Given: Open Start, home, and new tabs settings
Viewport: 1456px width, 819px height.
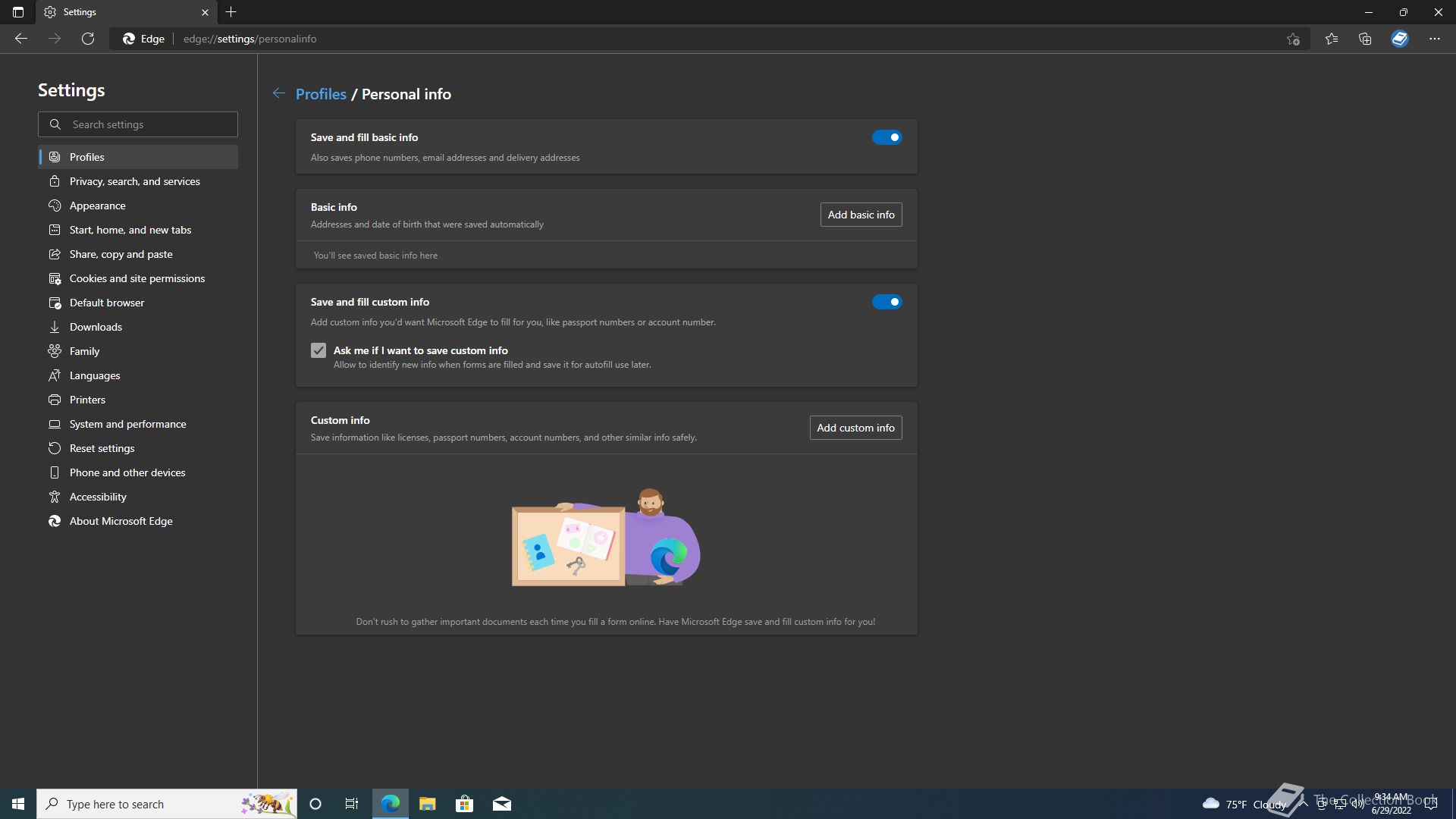Looking at the screenshot, I should 138,230.
